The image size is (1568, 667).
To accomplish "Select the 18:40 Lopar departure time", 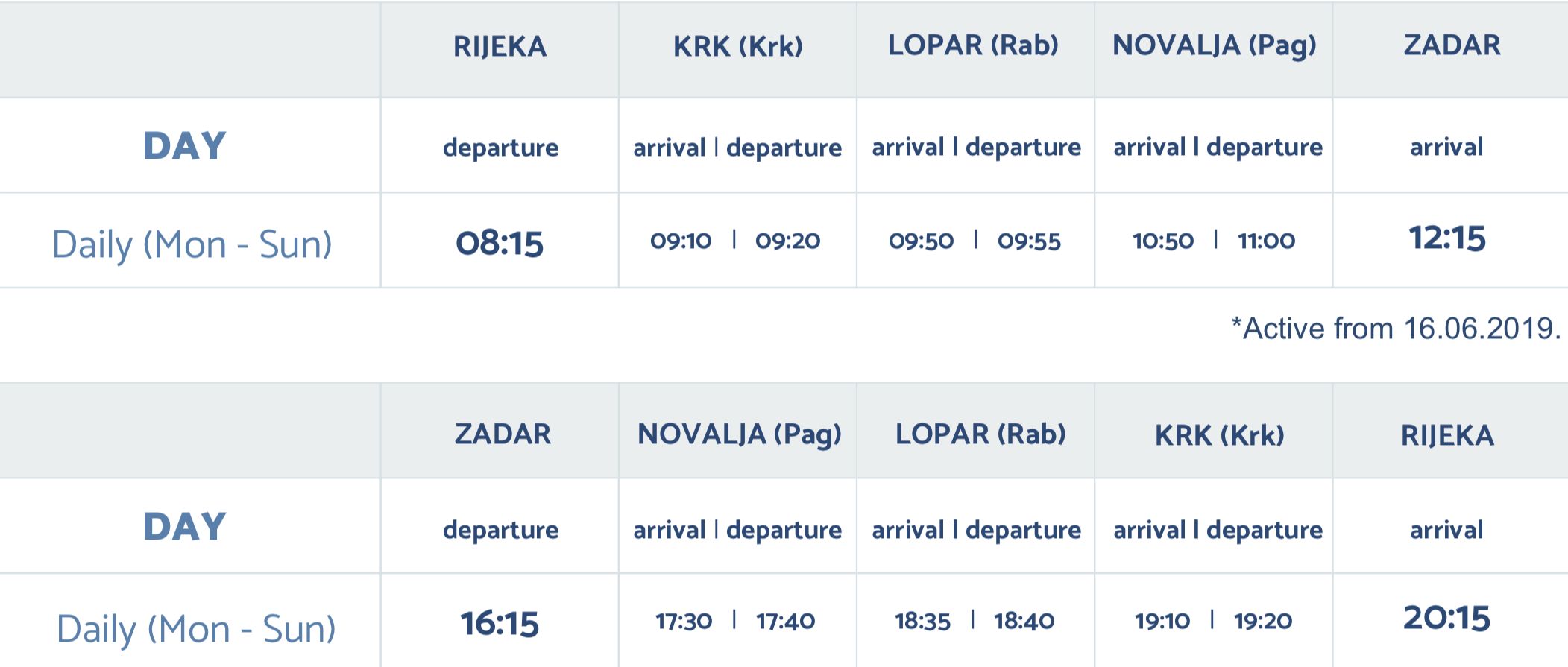I will (1024, 621).
